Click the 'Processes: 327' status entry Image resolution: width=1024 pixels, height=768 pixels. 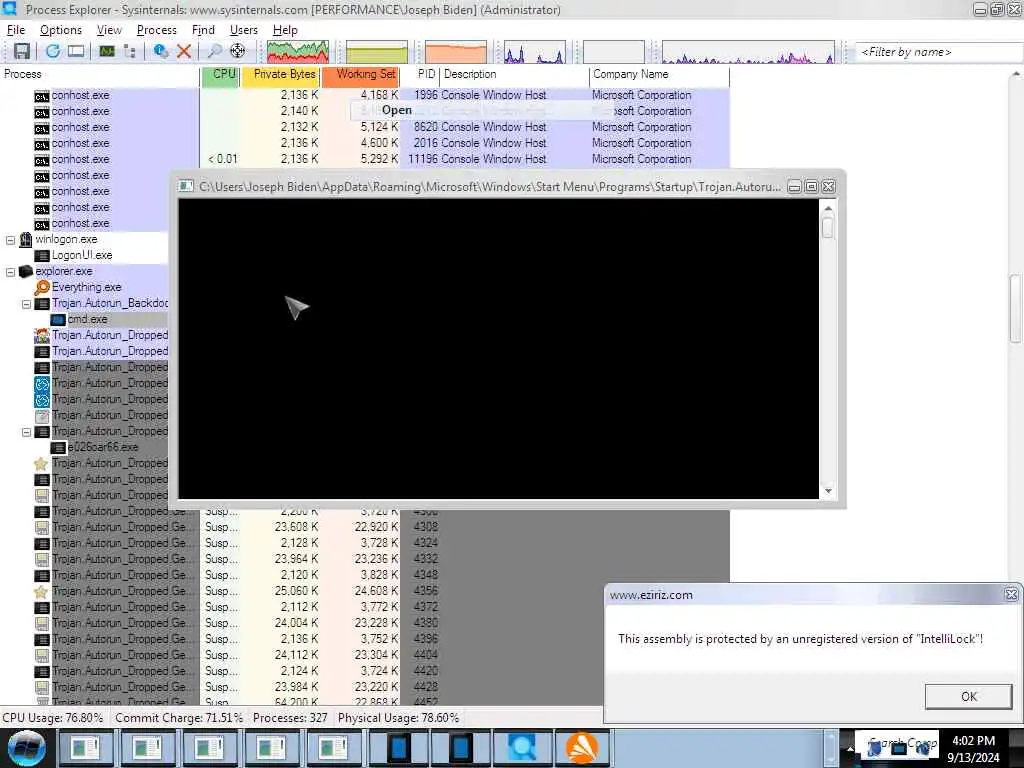tap(290, 718)
